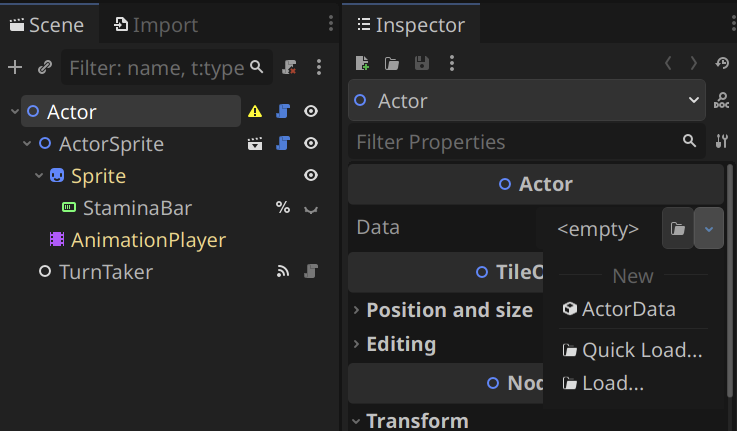Click the Inspector history icon

[723, 64]
